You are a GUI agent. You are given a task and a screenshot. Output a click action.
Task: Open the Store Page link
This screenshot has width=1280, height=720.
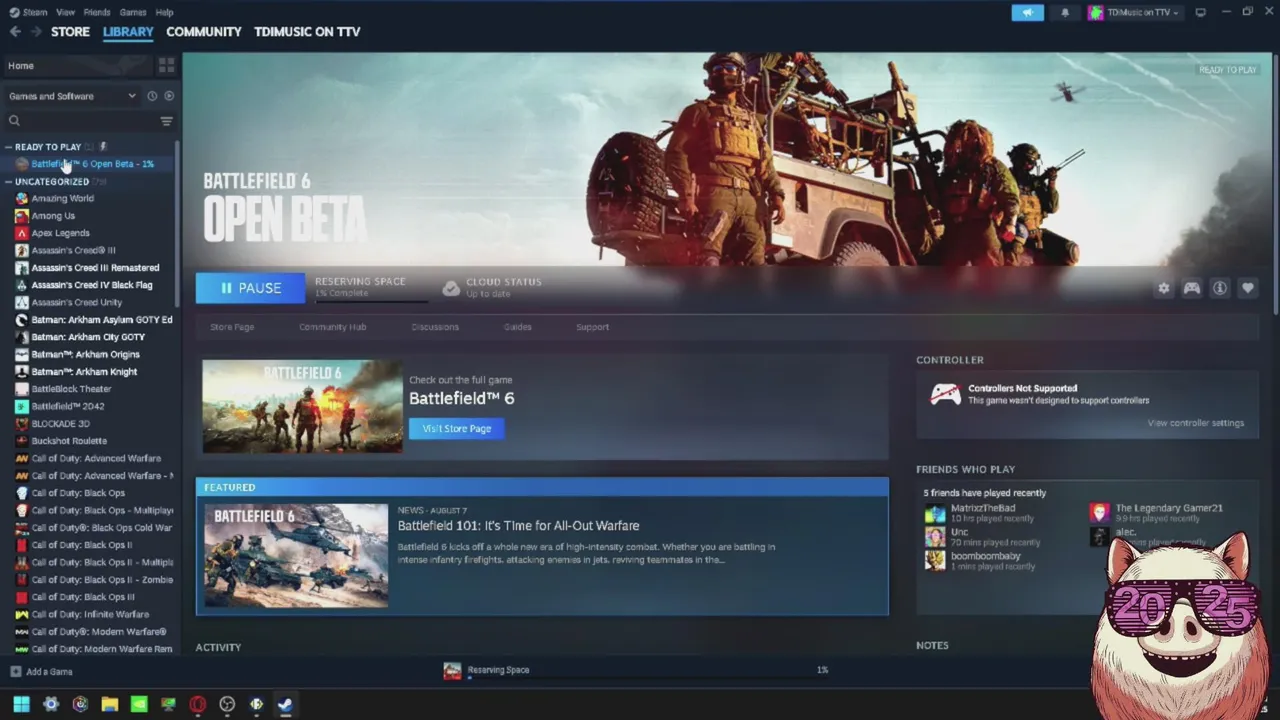pyautogui.click(x=232, y=327)
